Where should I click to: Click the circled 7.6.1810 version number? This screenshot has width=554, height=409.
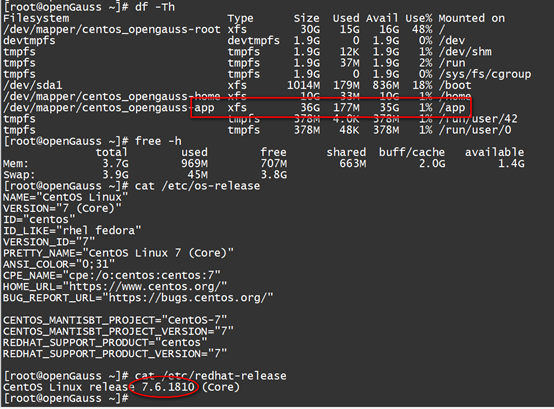(x=168, y=387)
